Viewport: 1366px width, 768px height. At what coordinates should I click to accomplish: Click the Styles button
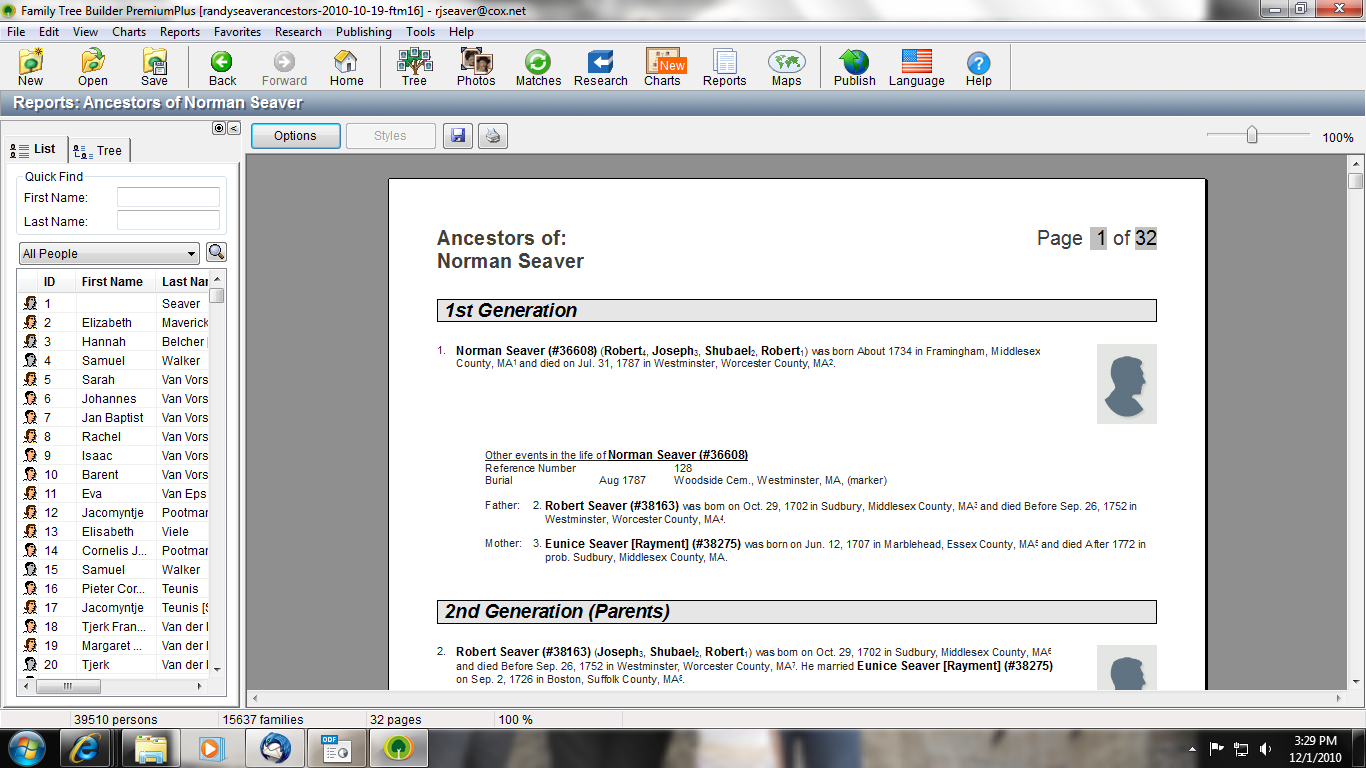tap(390, 136)
